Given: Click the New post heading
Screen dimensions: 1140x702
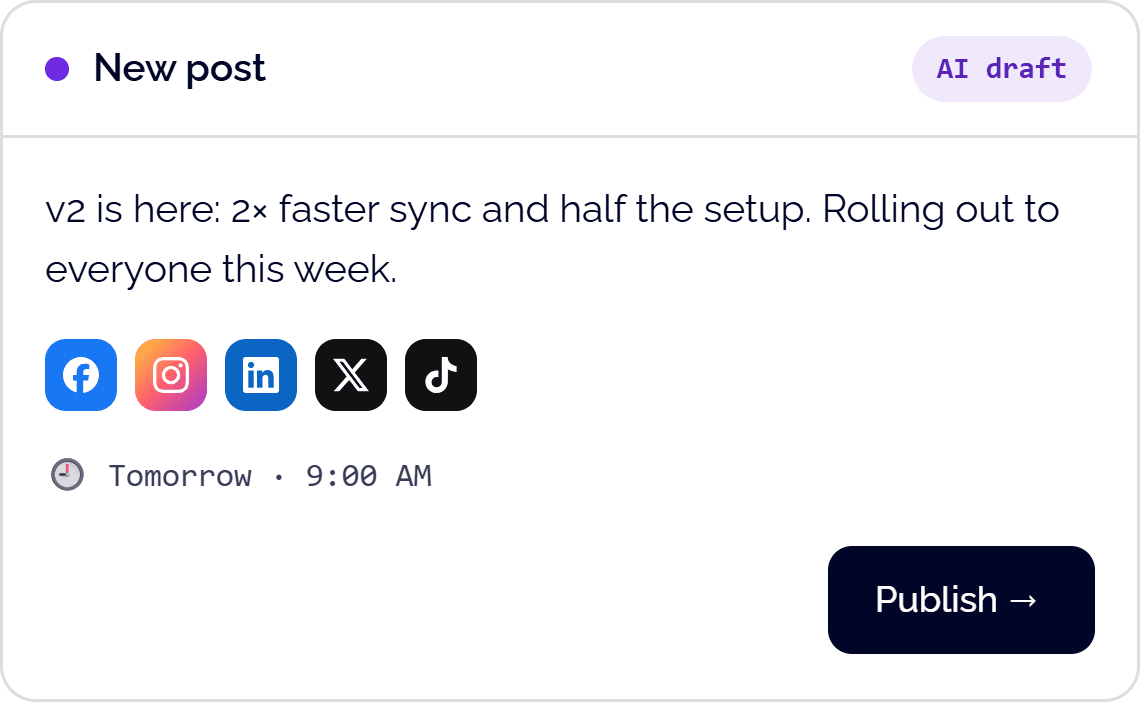Looking at the screenshot, I should point(180,69).
